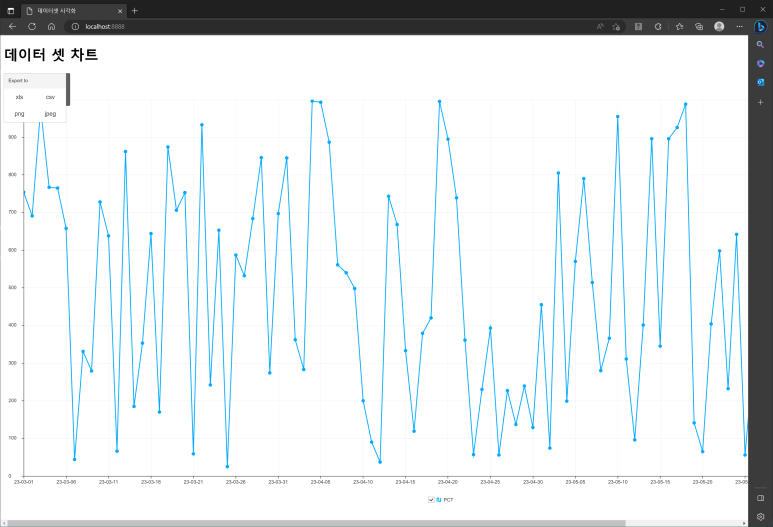View site information for localhost
Image resolution: width=773 pixels, height=527 pixels.
click(75, 27)
